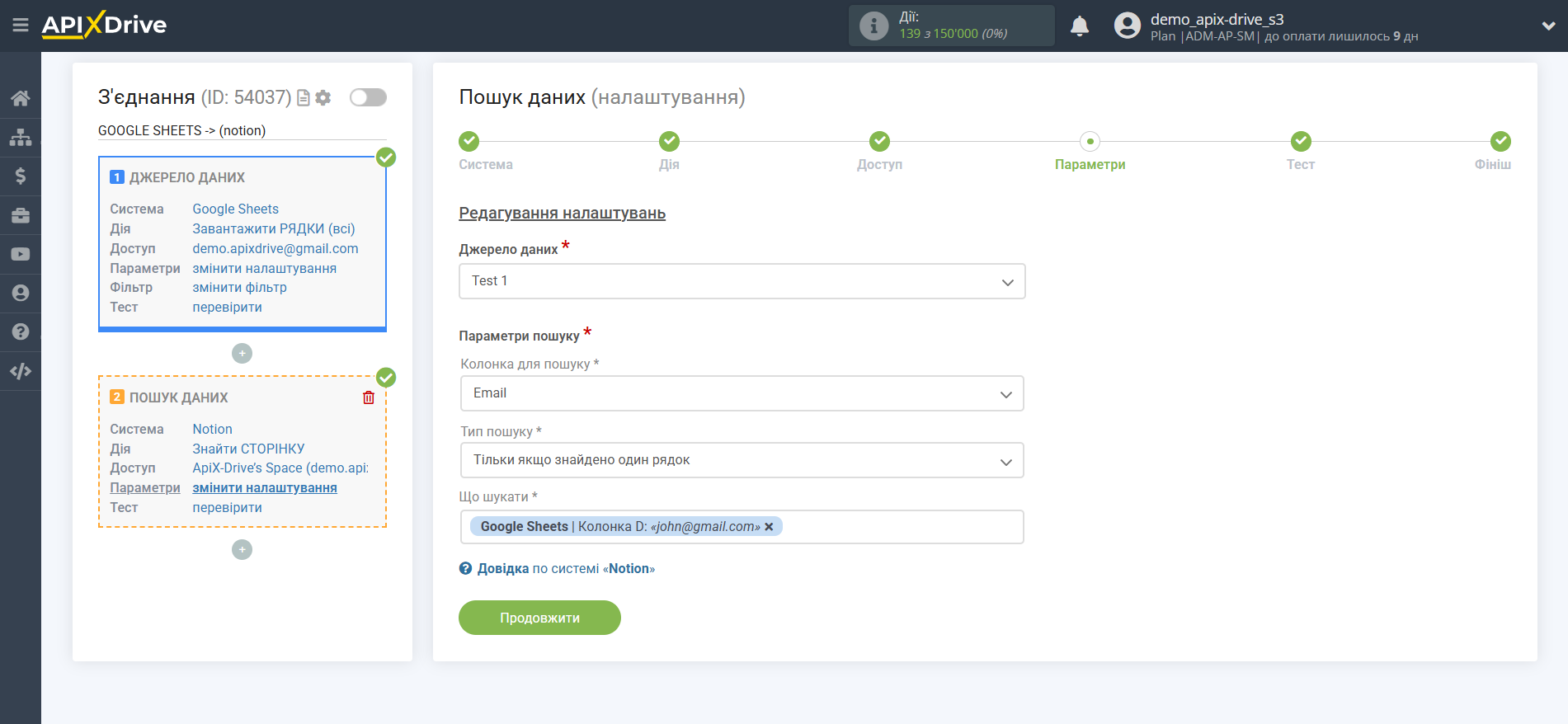Screen dimensions: 1568x724
Task: Click the Дії usage counter
Action: [x=952, y=26]
